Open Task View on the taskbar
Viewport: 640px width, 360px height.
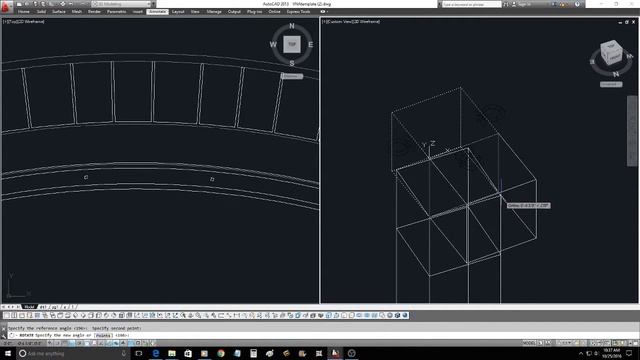coord(139,353)
